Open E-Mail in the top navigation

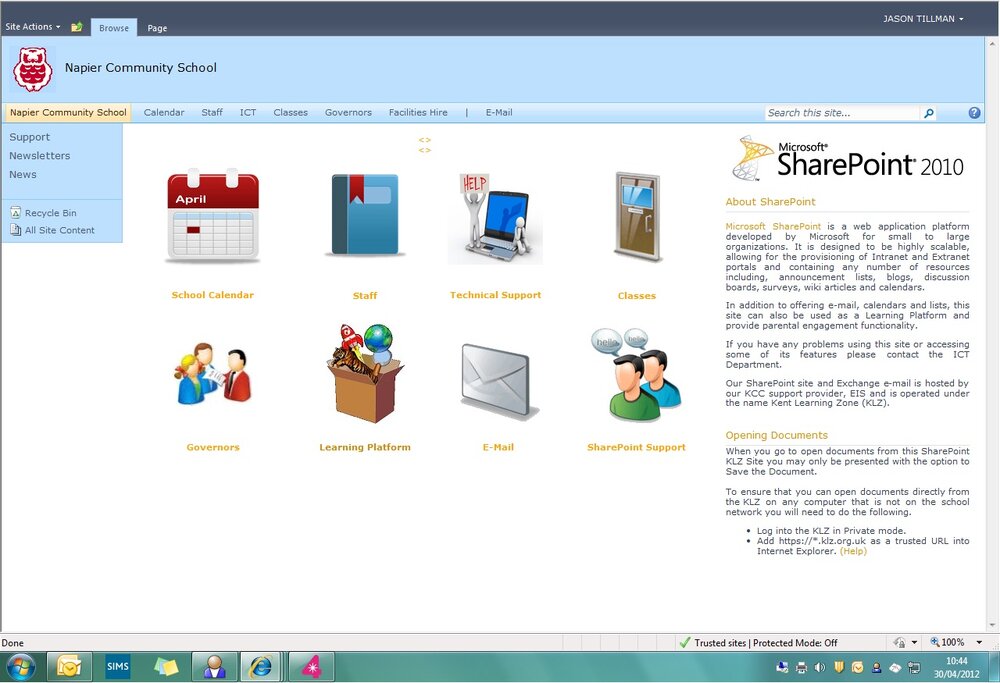click(x=499, y=112)
